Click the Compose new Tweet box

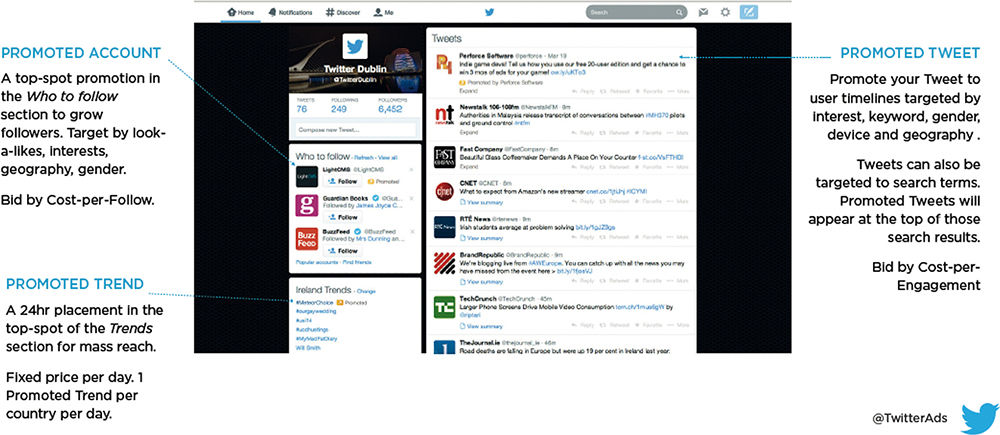(356, 129)
